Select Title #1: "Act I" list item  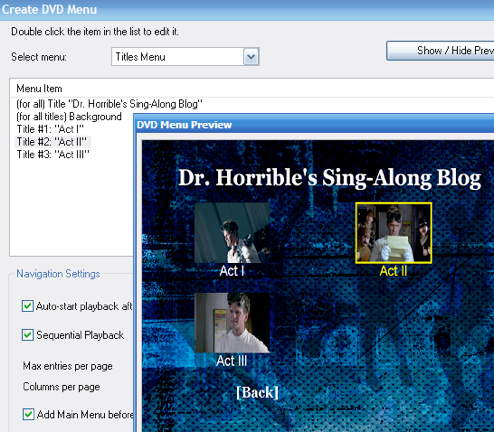click(x=50, y=129)
